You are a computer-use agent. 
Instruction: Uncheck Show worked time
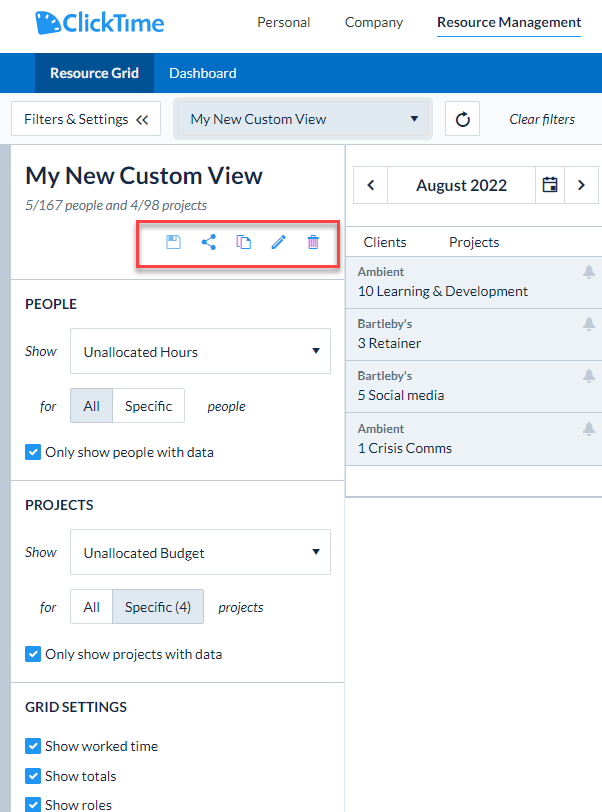coord(33,746)
